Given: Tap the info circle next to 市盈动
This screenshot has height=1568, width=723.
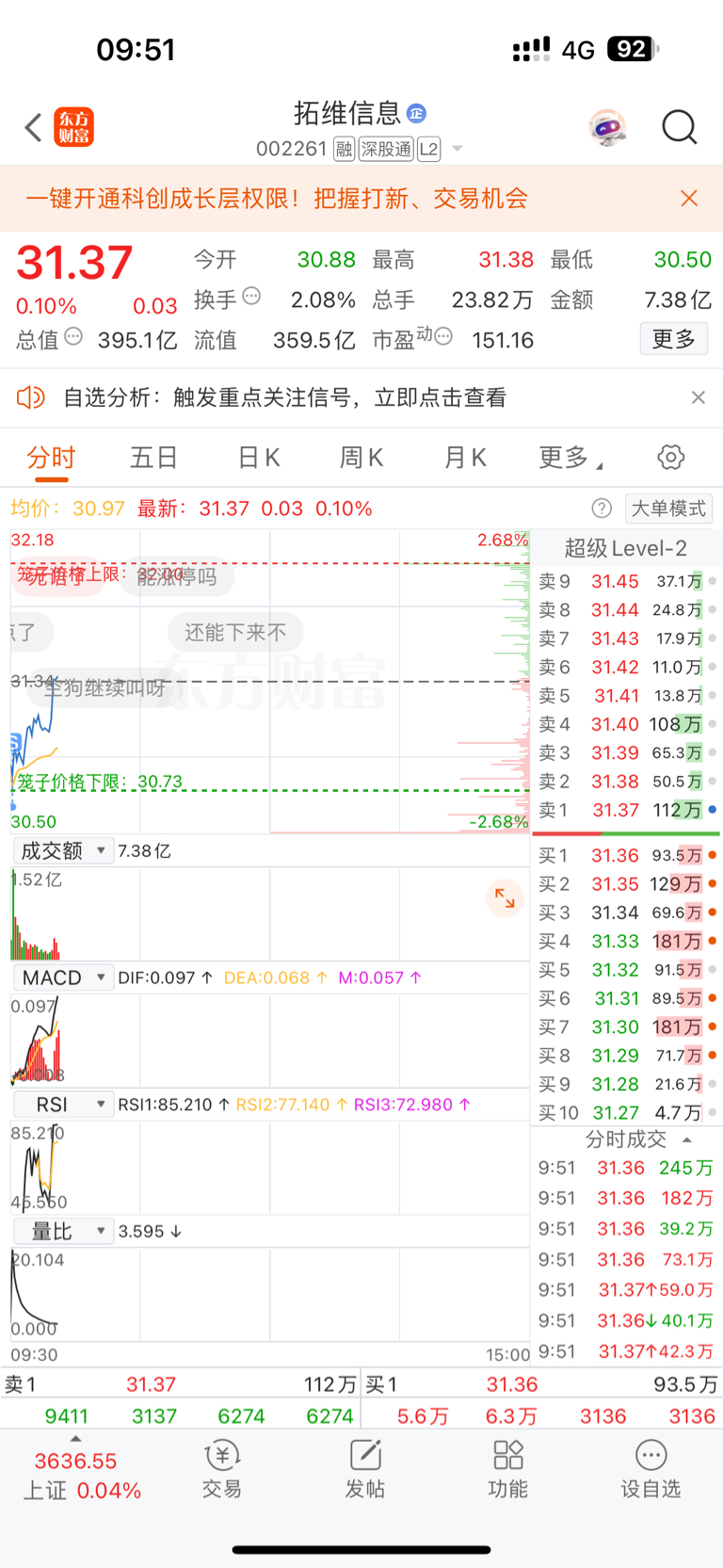Looking at the screenshot, I should (443, 336).
